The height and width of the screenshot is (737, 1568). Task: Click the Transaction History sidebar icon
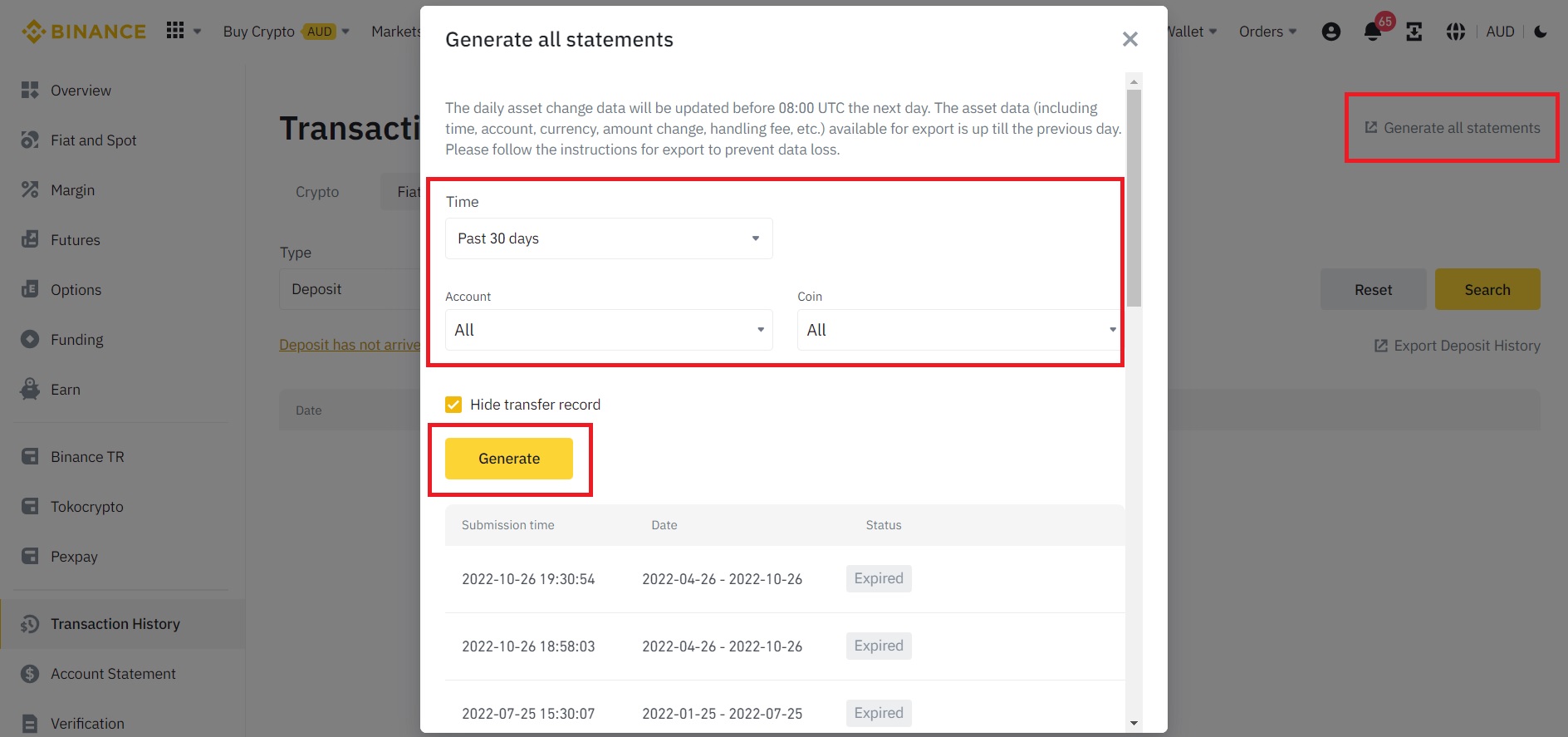pyautogui.click(x=30, y=624)
